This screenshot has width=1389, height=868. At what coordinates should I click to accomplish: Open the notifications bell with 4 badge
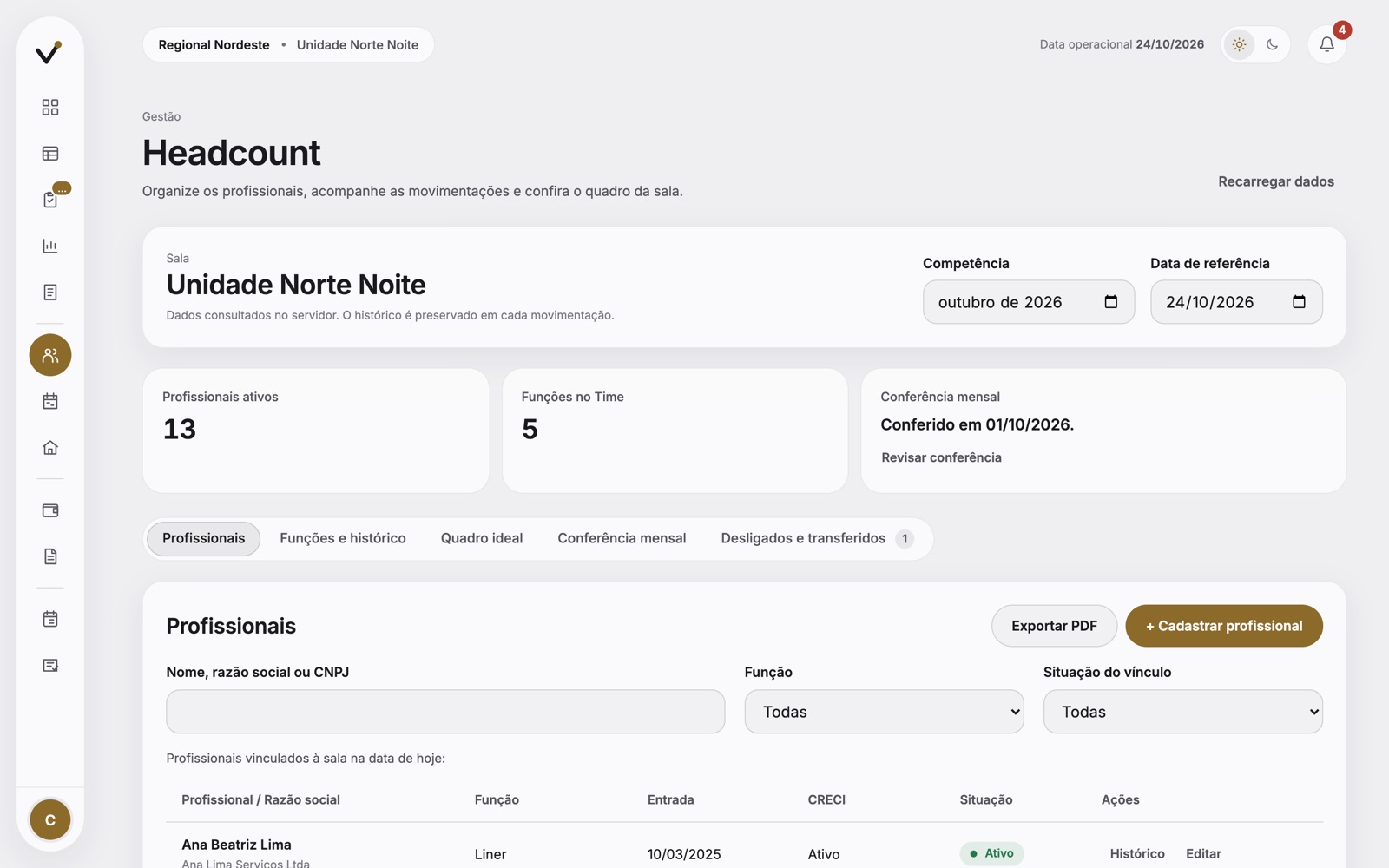(x=1326, y=44)
